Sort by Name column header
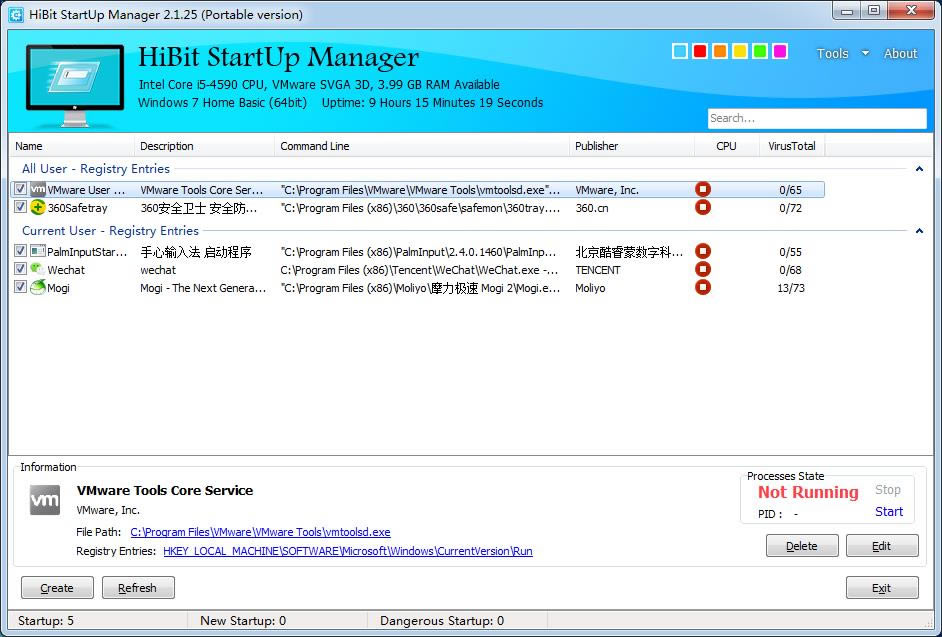 [71, 146]
